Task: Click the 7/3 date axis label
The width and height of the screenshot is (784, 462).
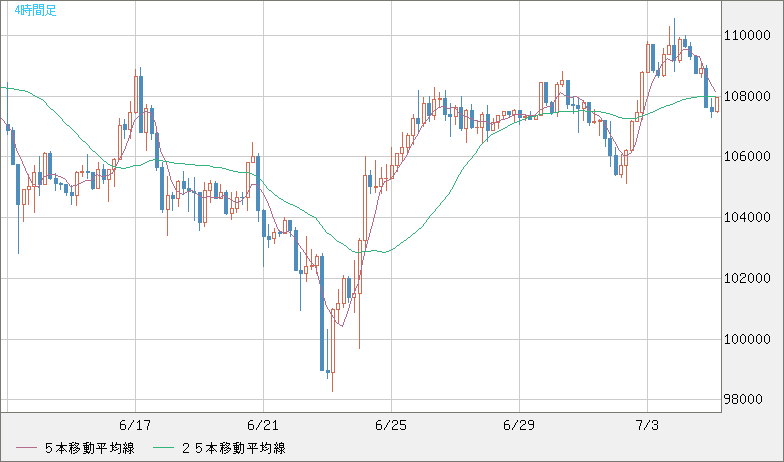Action: (x=647, y=426)
